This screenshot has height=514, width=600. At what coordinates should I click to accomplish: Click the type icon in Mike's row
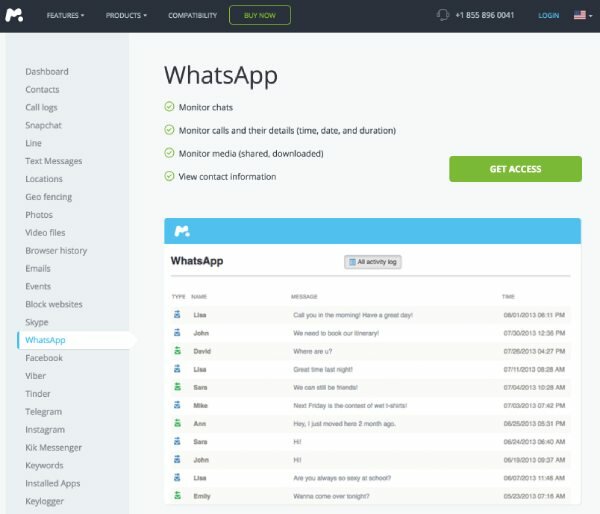pyautogui.click(x=177, y=405)
